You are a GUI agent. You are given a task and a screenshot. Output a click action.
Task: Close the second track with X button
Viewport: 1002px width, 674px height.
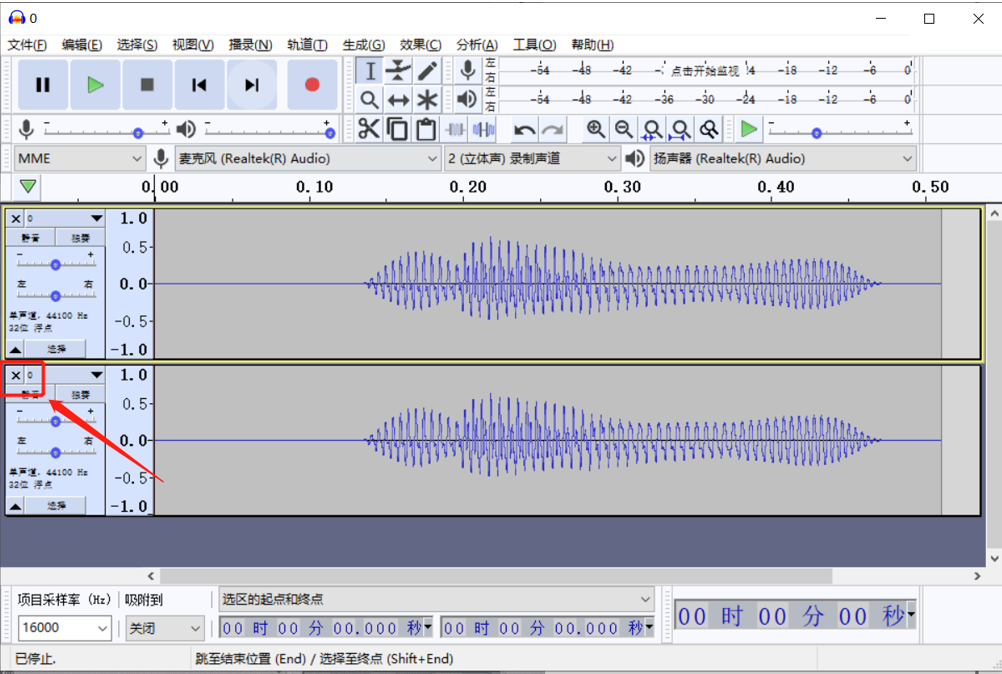(16, 375)
